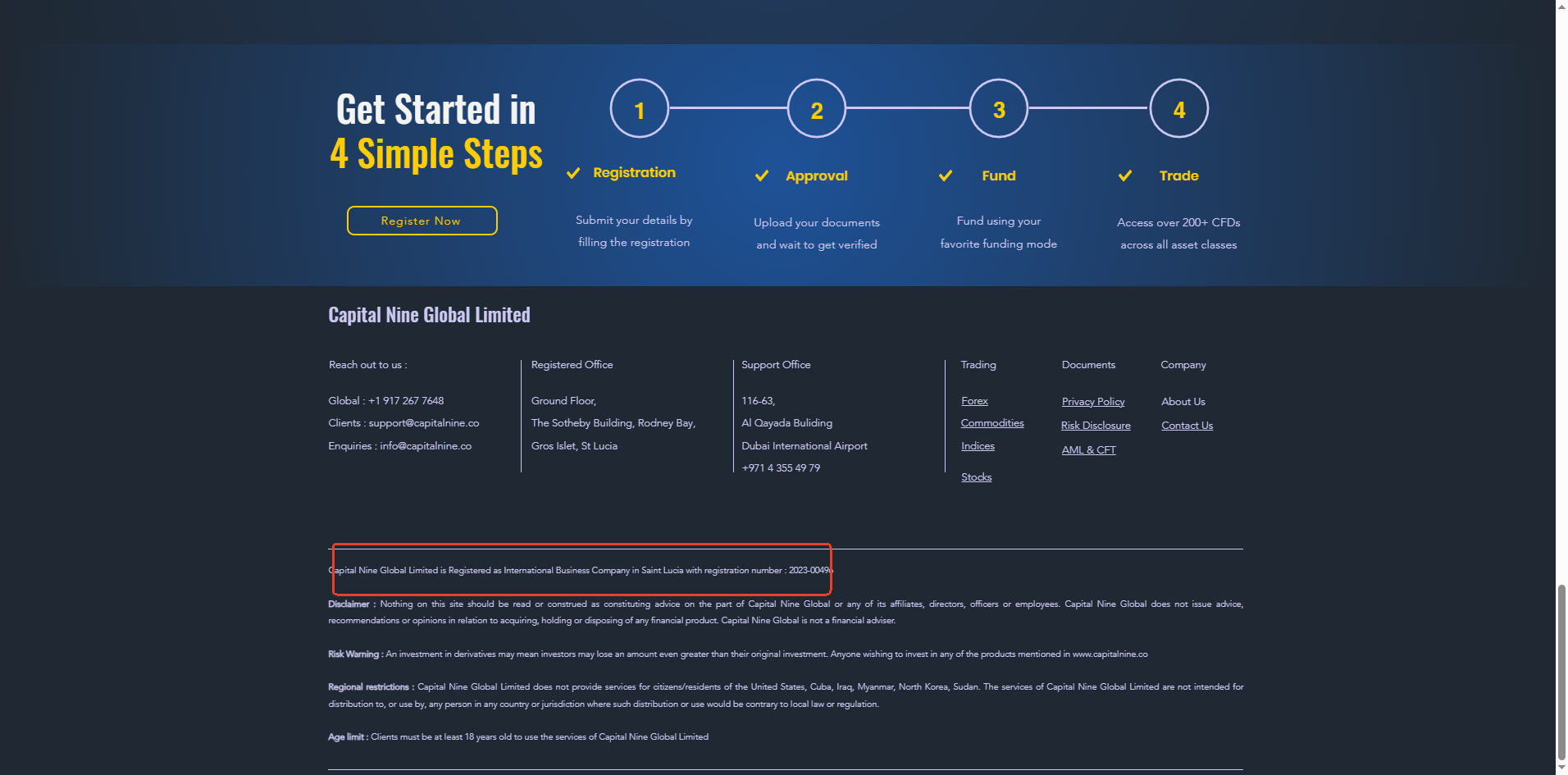Click the Approval step label
Image resolution: width=1568 pixels, height=775 pixels.
[817, 176]
